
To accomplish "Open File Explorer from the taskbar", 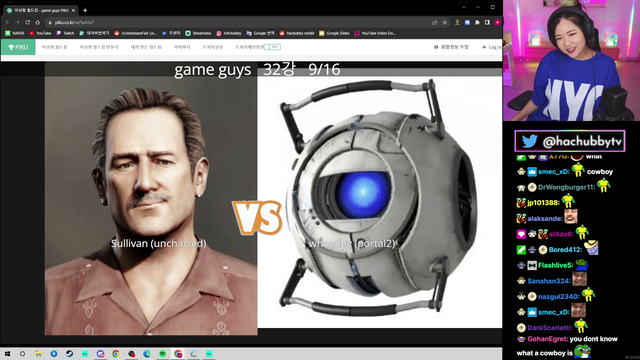I will [38, 354].
